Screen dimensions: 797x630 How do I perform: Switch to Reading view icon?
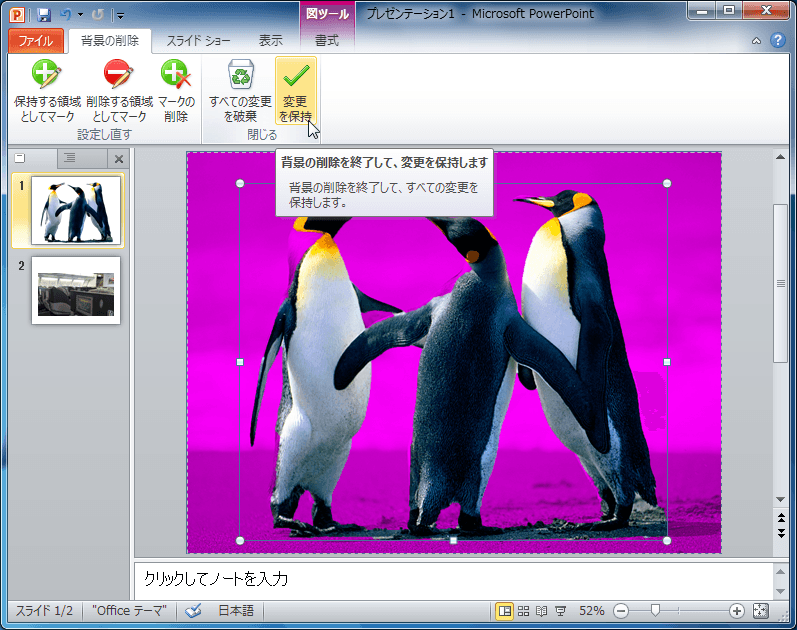click(542, 611)
